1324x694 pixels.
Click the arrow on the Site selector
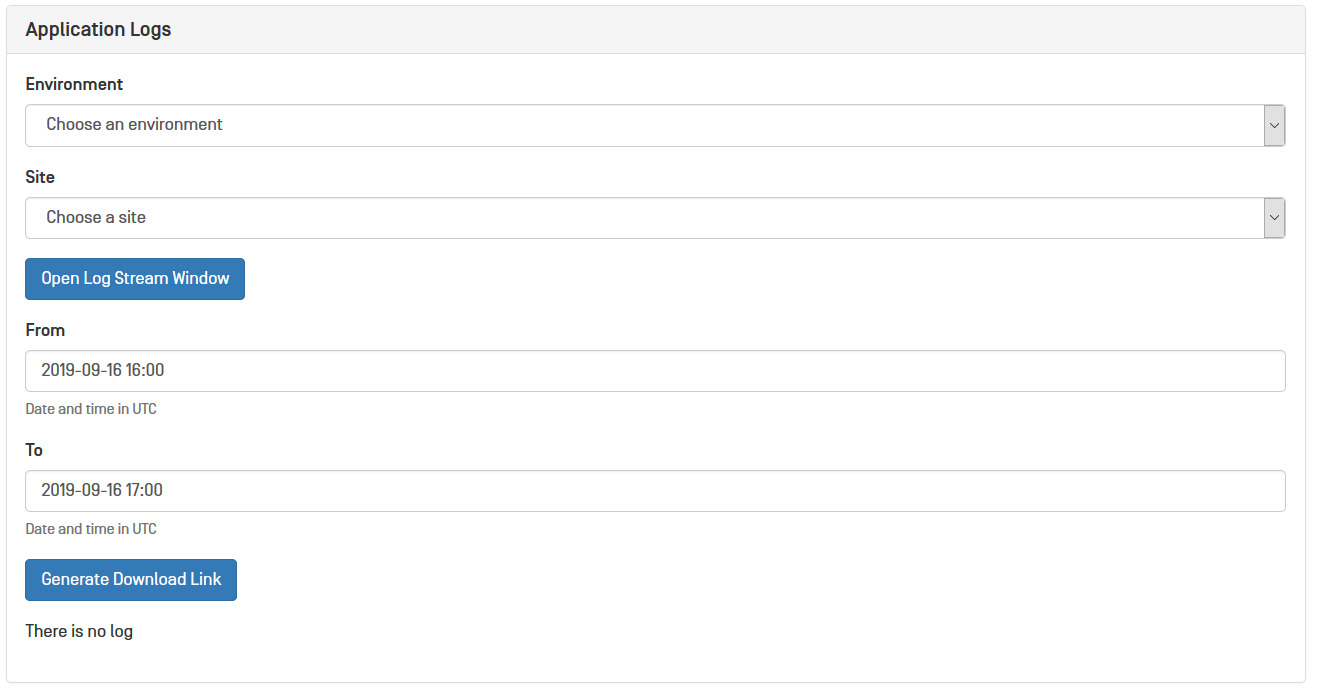1274,218
